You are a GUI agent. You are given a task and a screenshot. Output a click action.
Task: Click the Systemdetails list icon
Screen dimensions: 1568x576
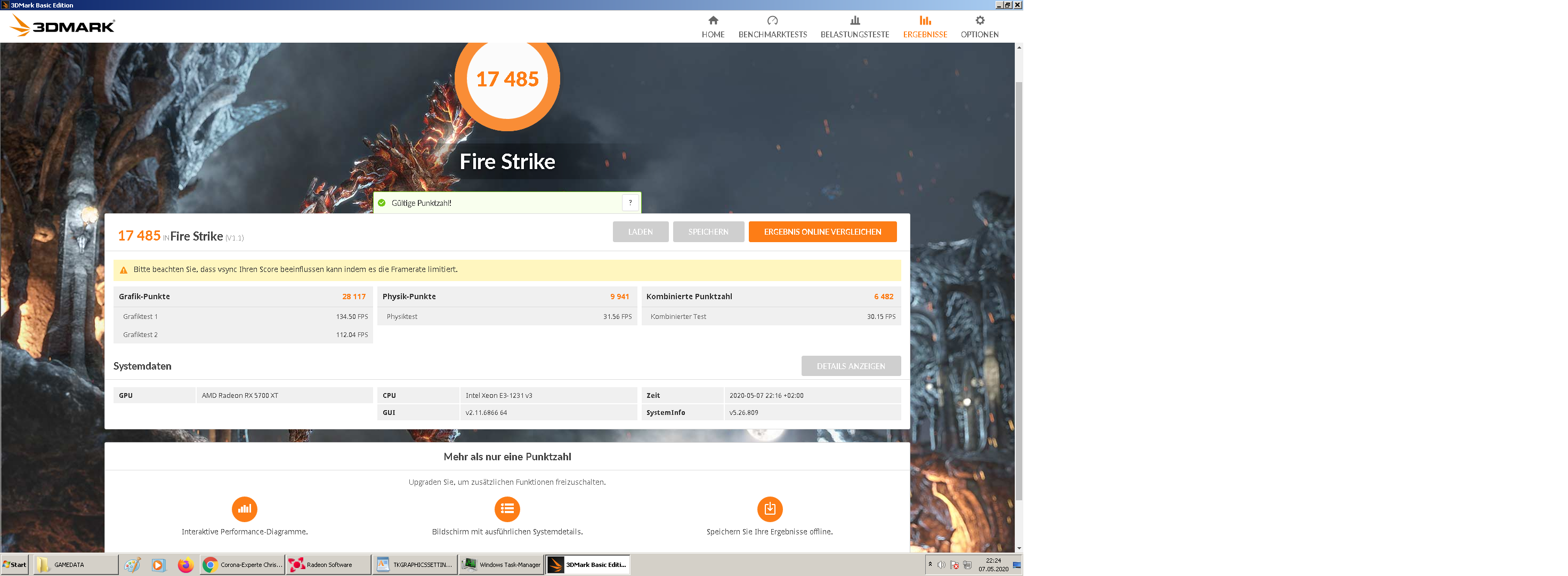pyautogui.click(x=506, y=508)
